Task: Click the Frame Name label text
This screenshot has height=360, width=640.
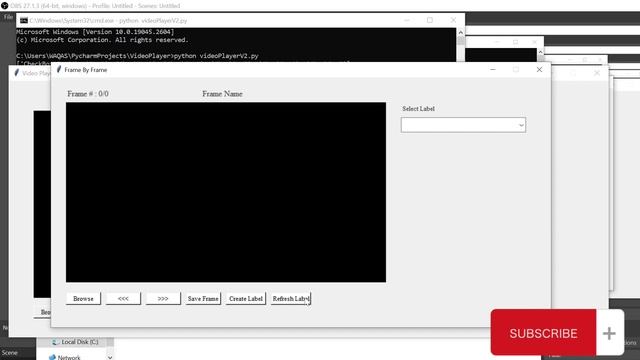Action: coord(222,93)
